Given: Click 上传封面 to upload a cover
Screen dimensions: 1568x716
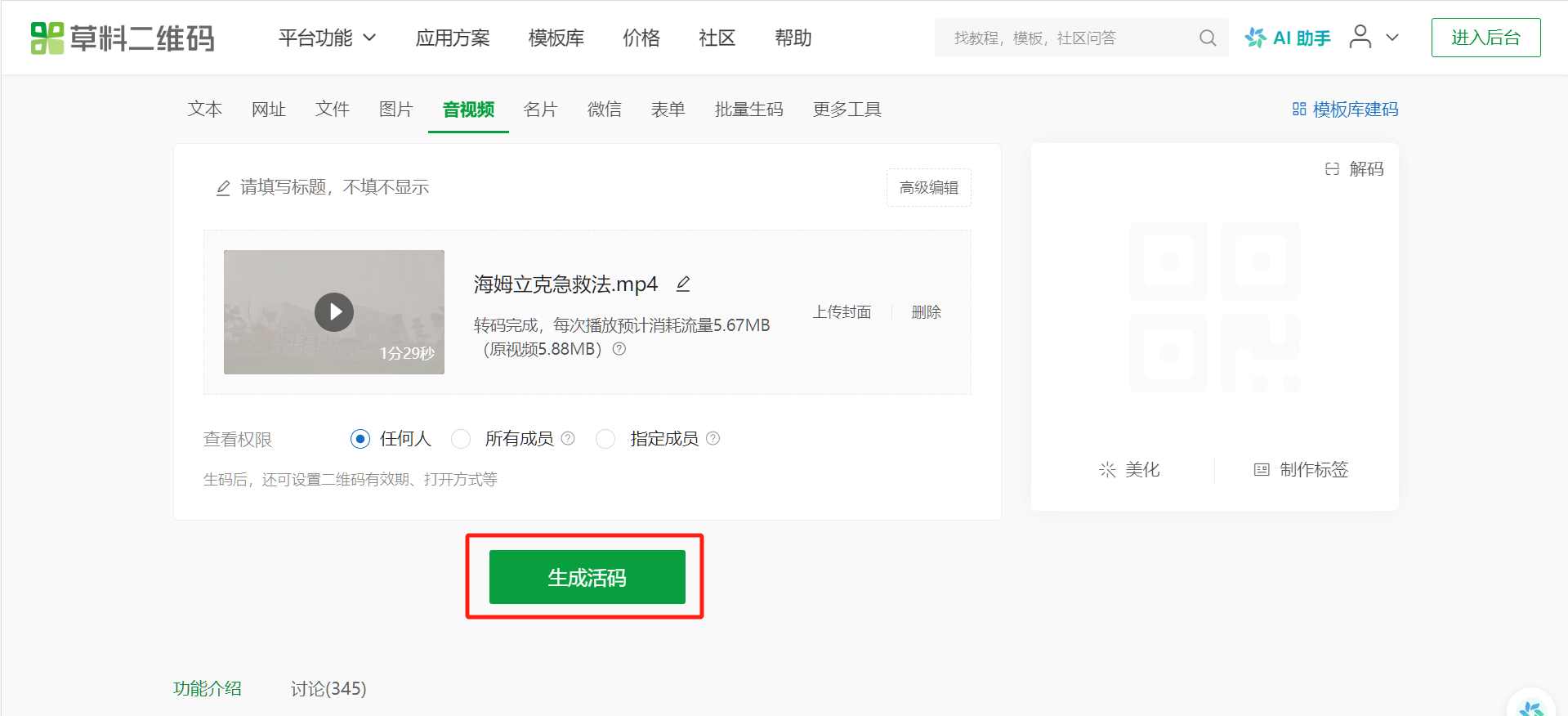Looking at the screenshot, I should (x=842, y=311).
